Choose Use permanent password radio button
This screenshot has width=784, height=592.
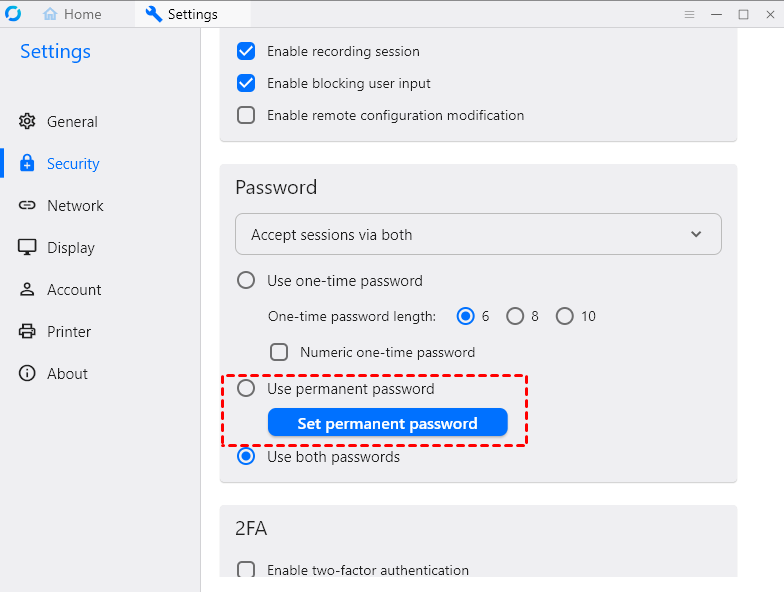(246, 389)
